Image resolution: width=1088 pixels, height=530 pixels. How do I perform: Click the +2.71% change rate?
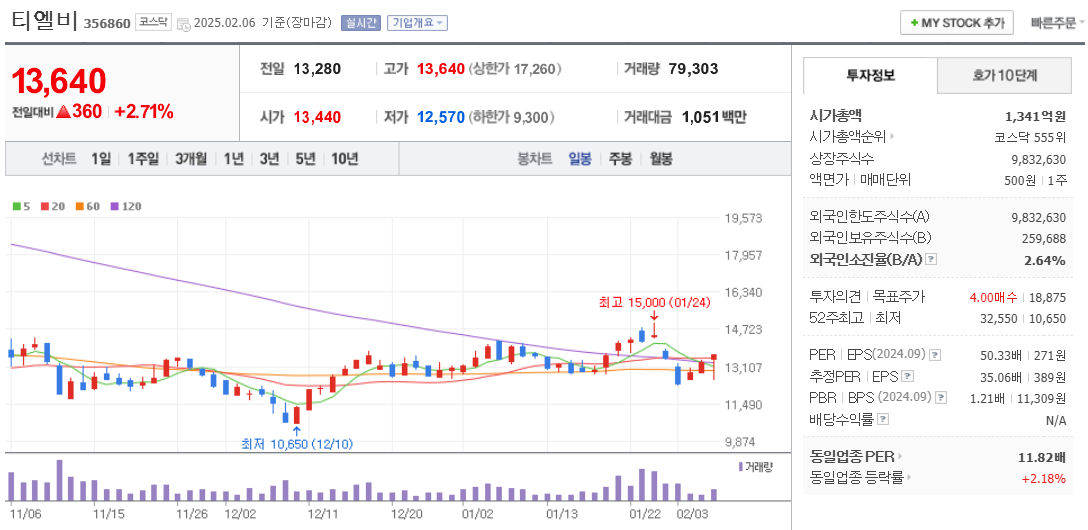(144, 111)
